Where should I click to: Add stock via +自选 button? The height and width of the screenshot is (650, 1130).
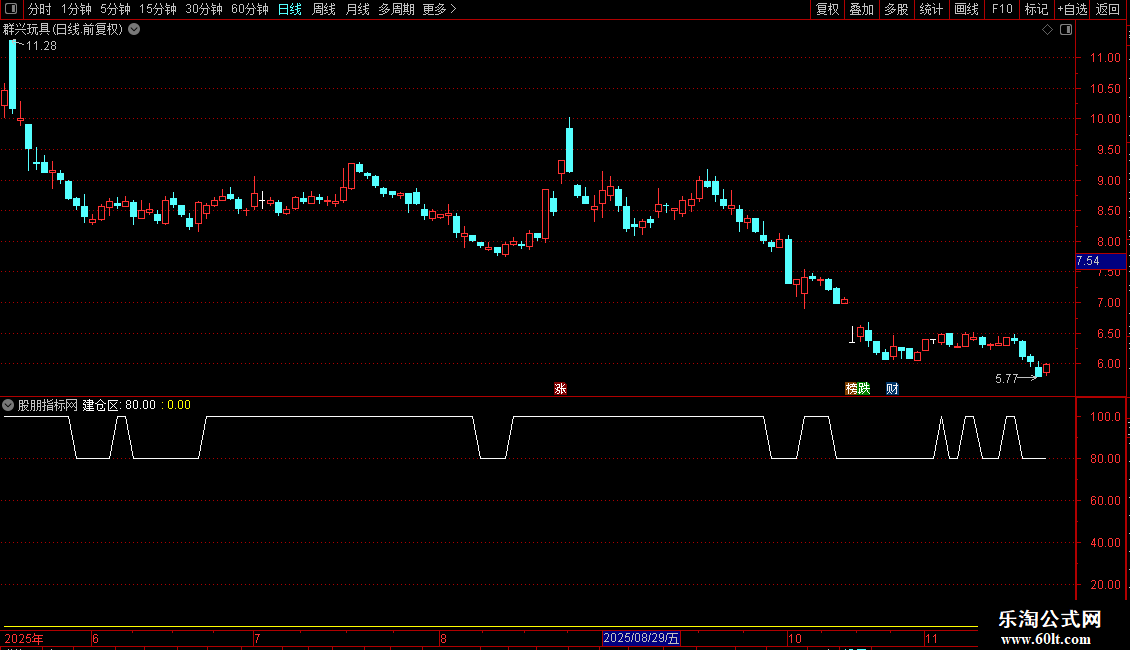[1072, 9]
